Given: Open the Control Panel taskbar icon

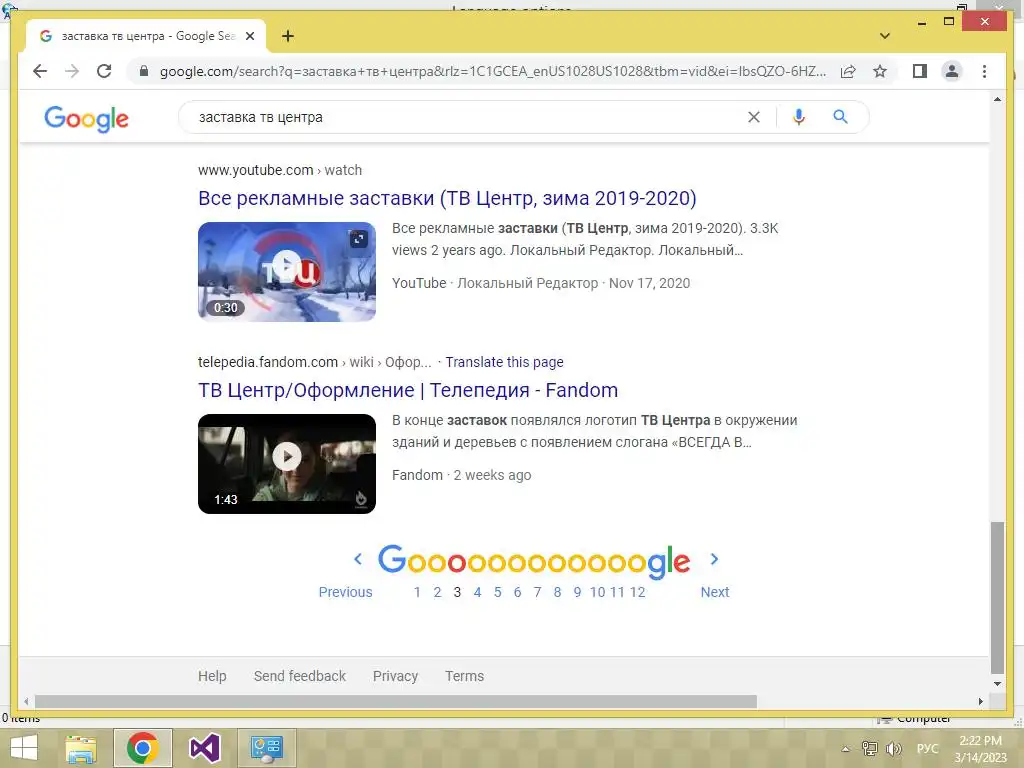Looking at the screenshot, I should [266, 748].
